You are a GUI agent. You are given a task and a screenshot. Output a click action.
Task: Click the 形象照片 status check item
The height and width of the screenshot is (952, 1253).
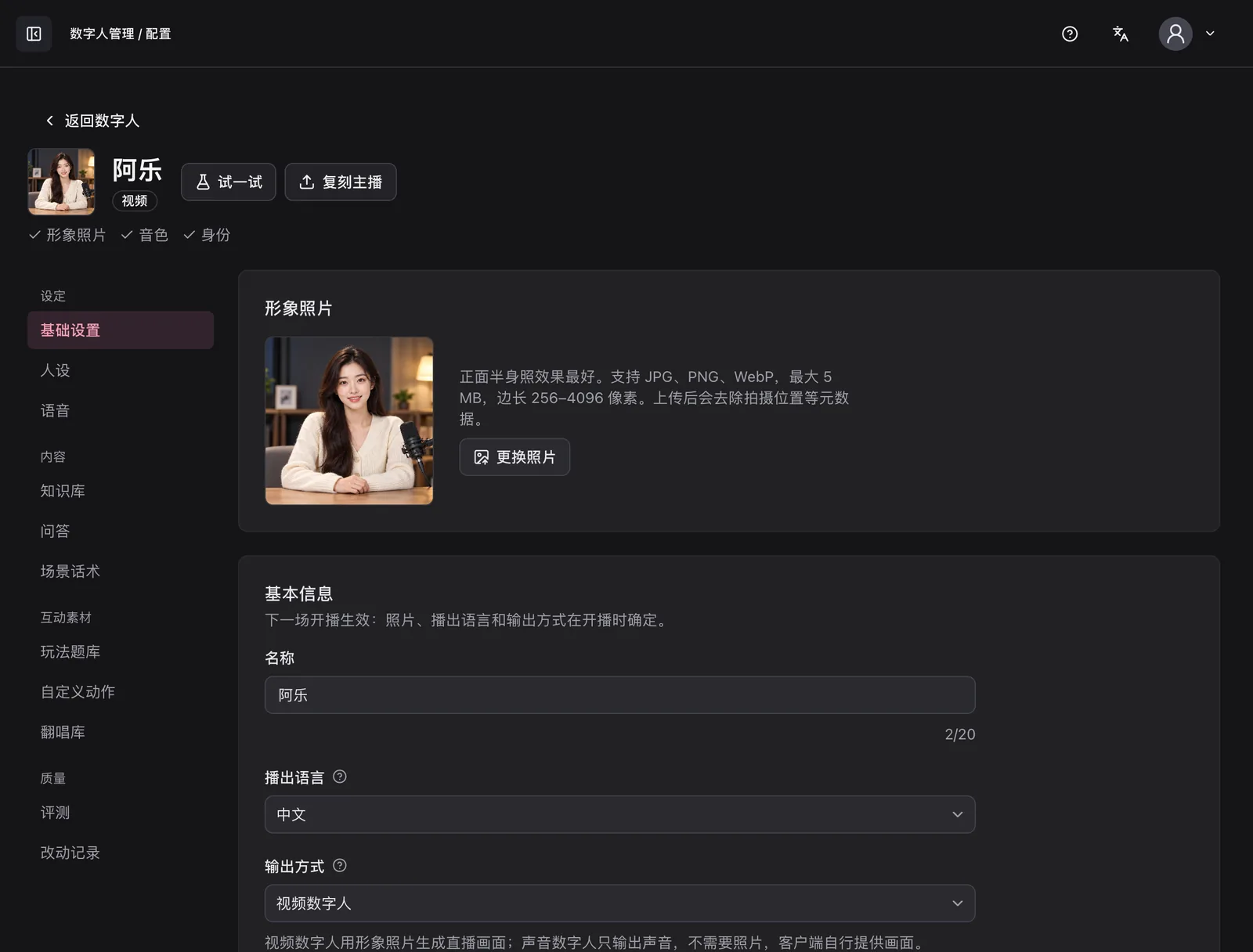[67, 235]
